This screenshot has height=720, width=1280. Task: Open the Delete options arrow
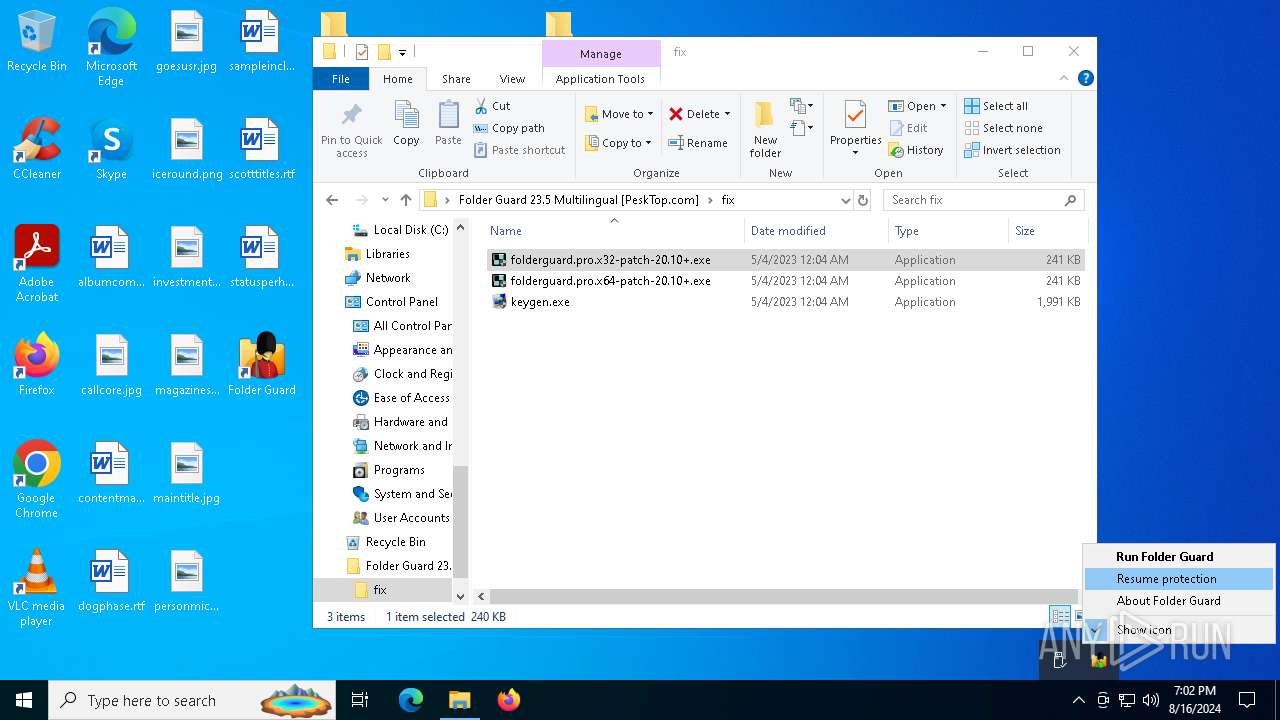coord(727,114)
